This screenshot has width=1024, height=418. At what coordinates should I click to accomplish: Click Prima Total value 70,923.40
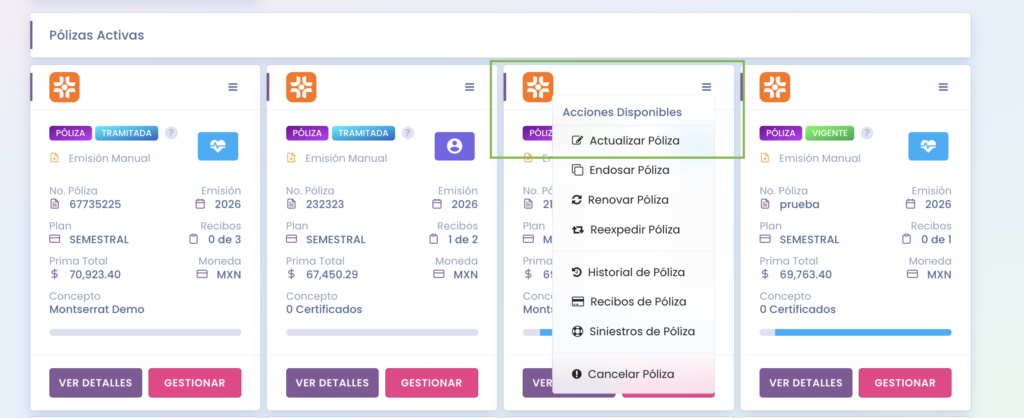(x=95, y=274)
